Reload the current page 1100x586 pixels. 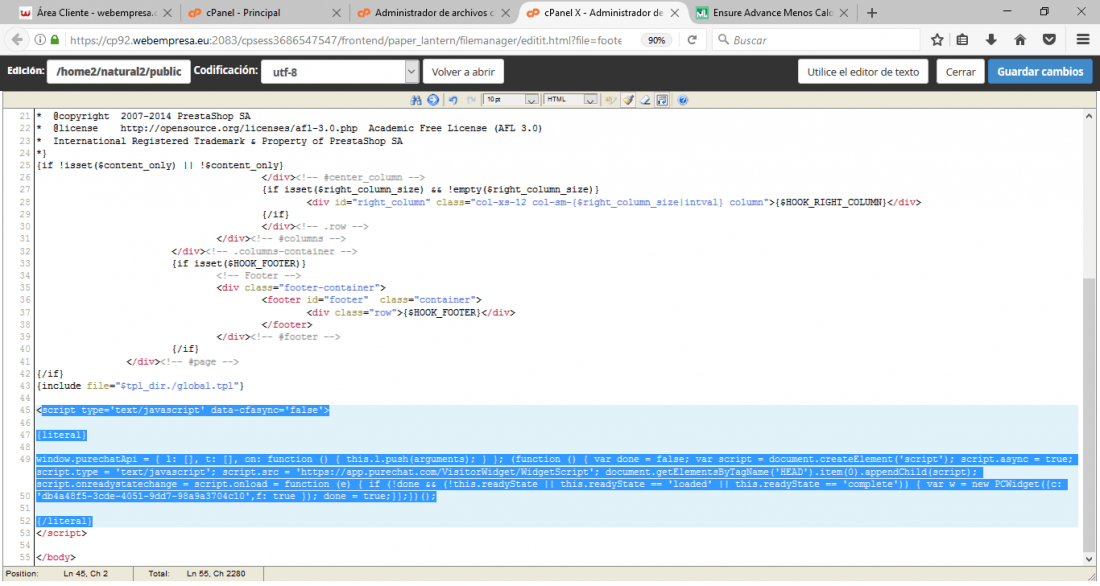[x=692, y=40]
